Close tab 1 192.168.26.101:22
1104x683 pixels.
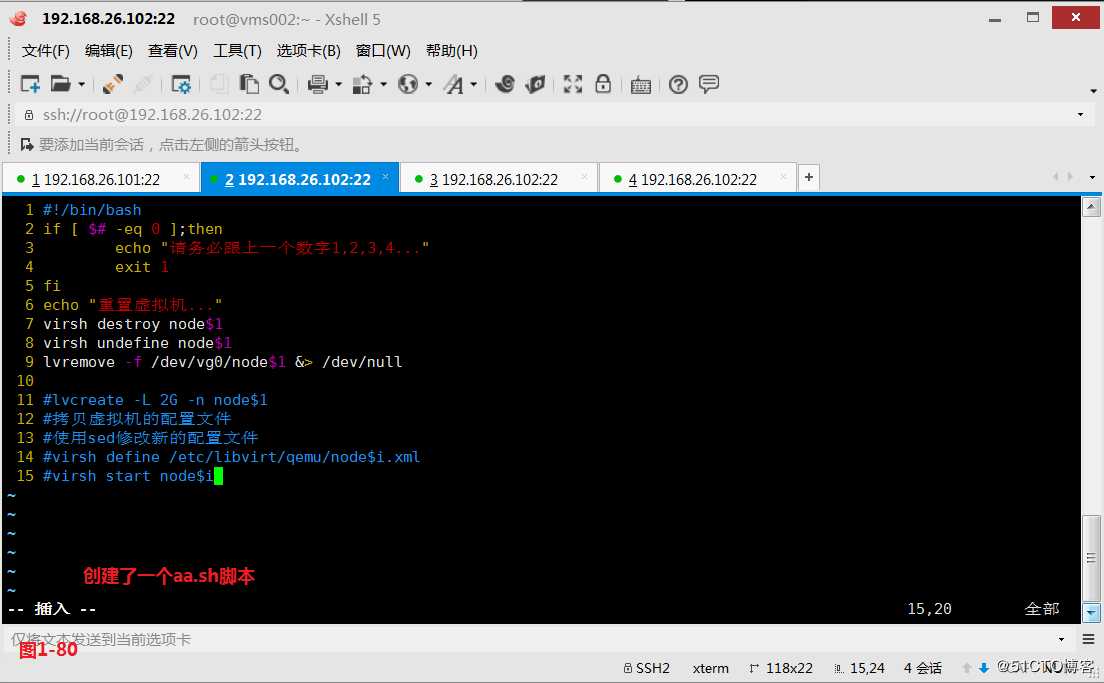point(186,177)
